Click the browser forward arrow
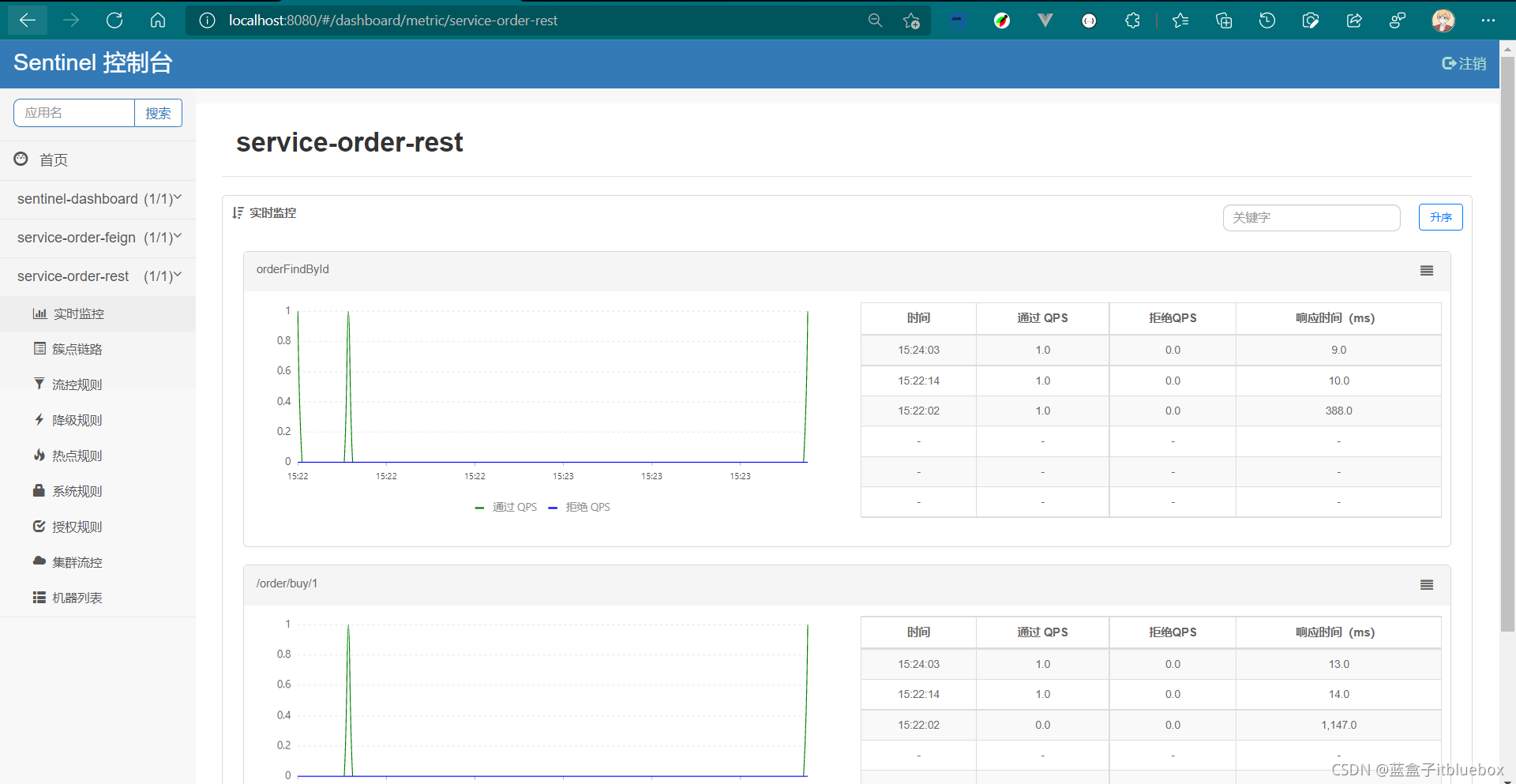This screenshot has width=1516, height=784. pyautogui.click(x=71, y=21)
